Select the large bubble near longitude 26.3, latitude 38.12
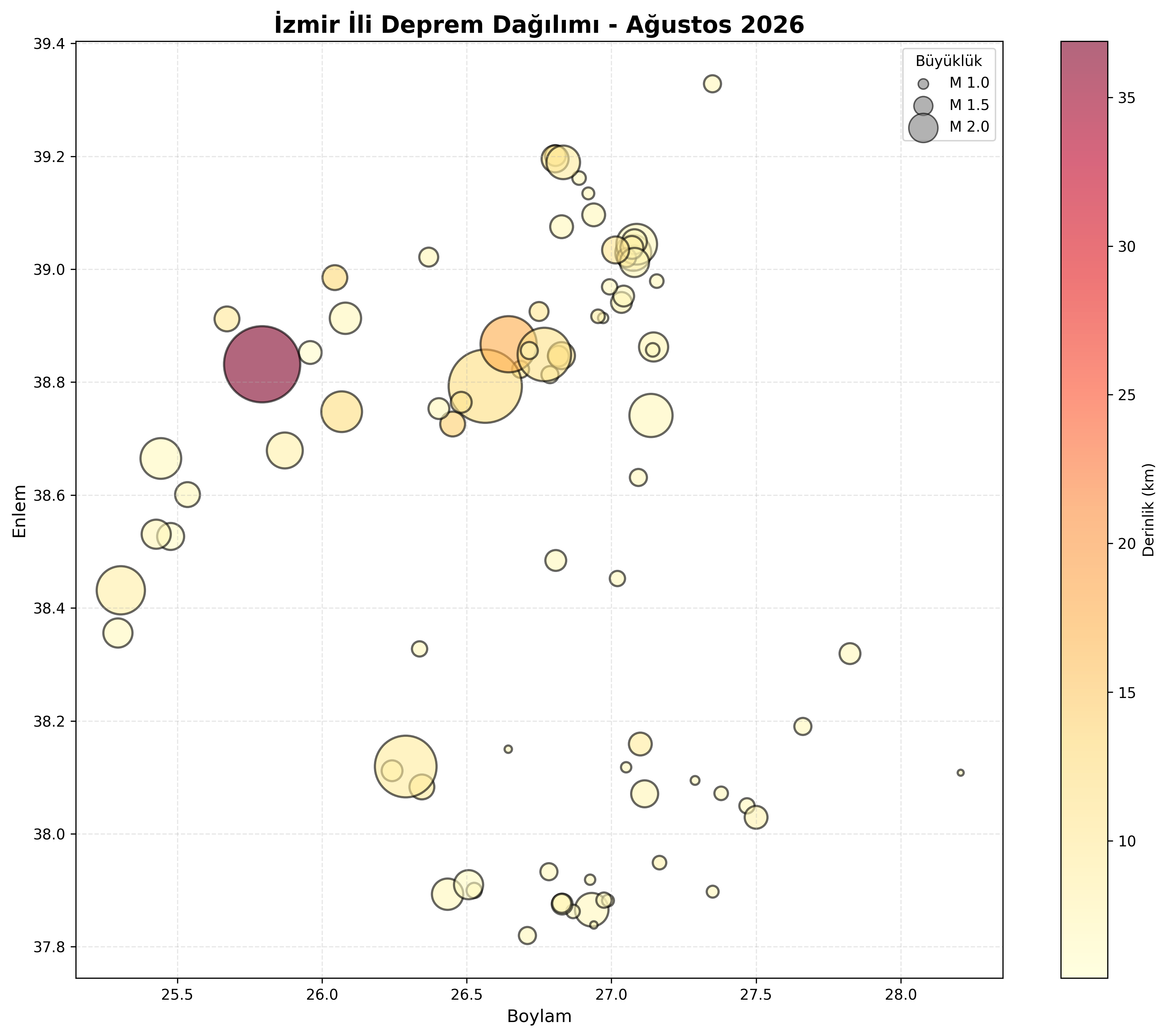Viewport: 1167px width, 1036px height. pos(406,766)
